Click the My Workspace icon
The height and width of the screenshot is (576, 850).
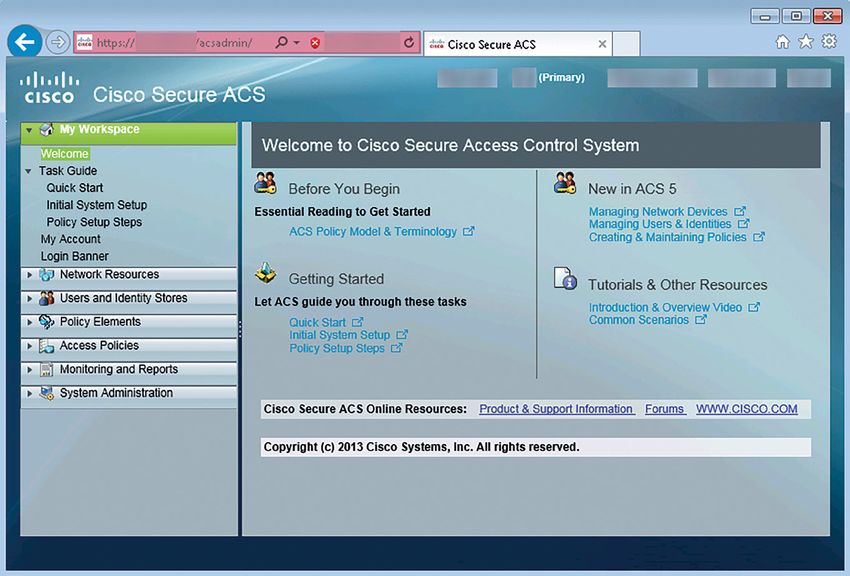point(47,130)
